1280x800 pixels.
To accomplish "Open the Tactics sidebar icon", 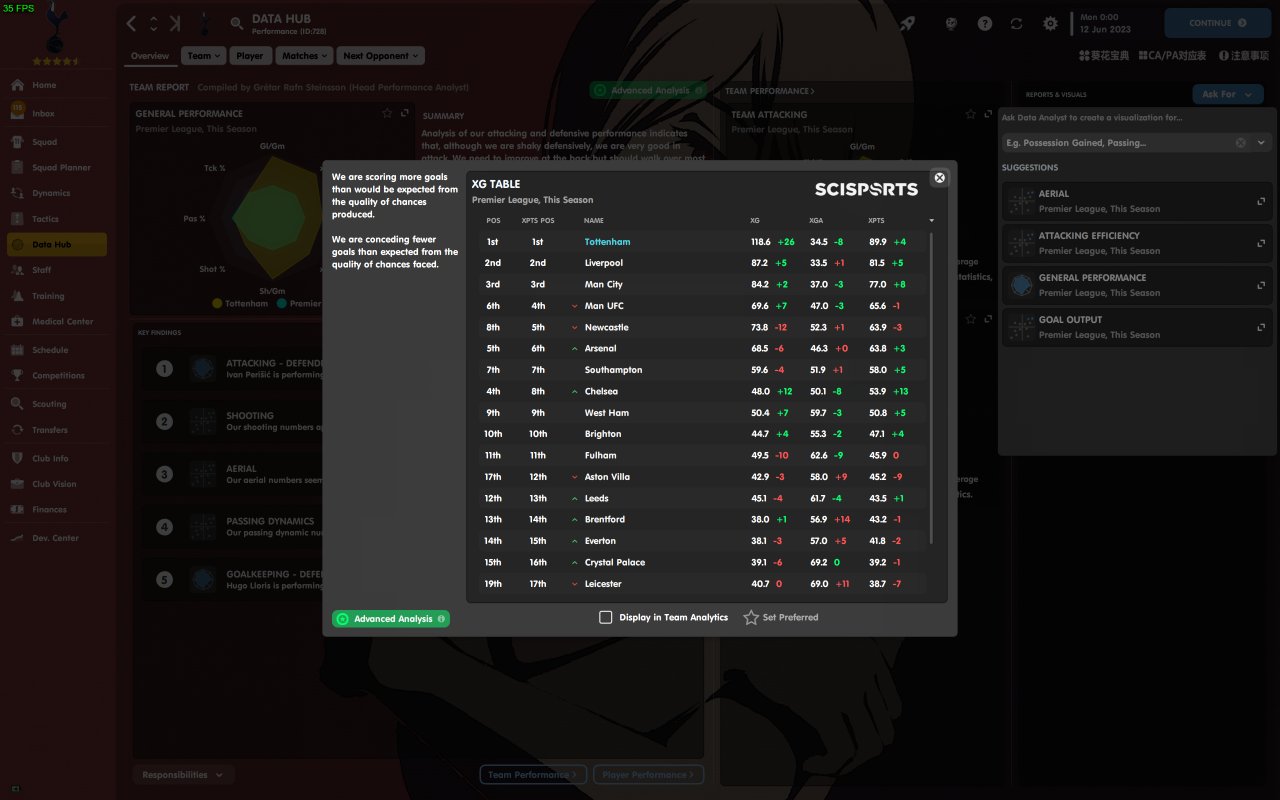I will coord(17,219).
